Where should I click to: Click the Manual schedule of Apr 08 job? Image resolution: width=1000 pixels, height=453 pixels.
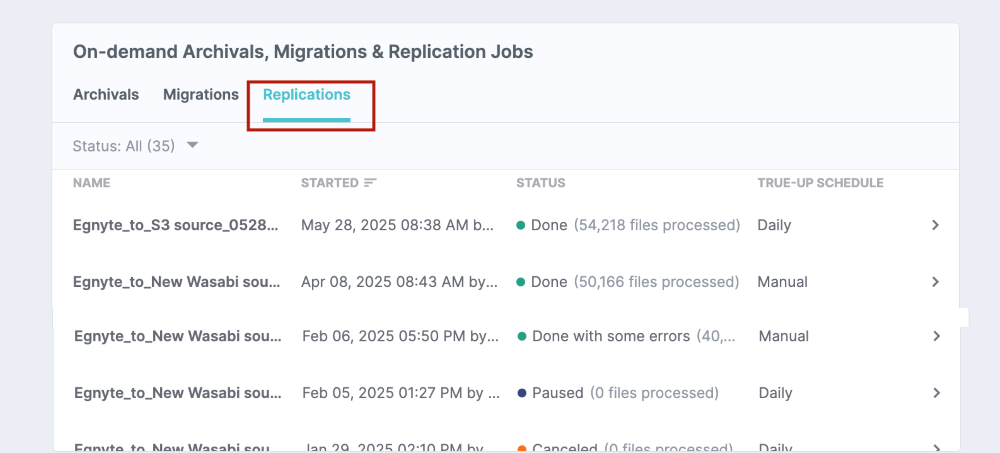(783, 282)
